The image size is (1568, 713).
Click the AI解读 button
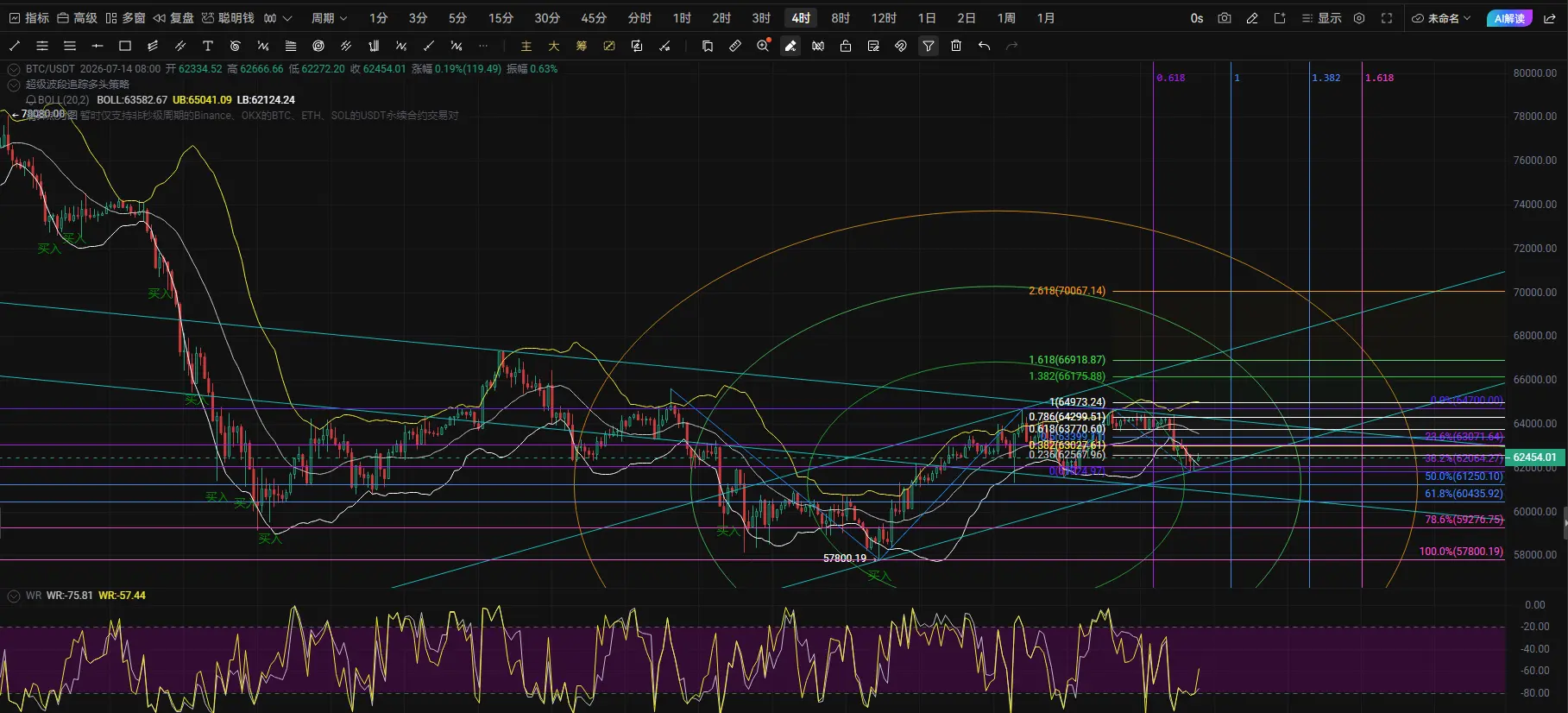pos(1509,18)
